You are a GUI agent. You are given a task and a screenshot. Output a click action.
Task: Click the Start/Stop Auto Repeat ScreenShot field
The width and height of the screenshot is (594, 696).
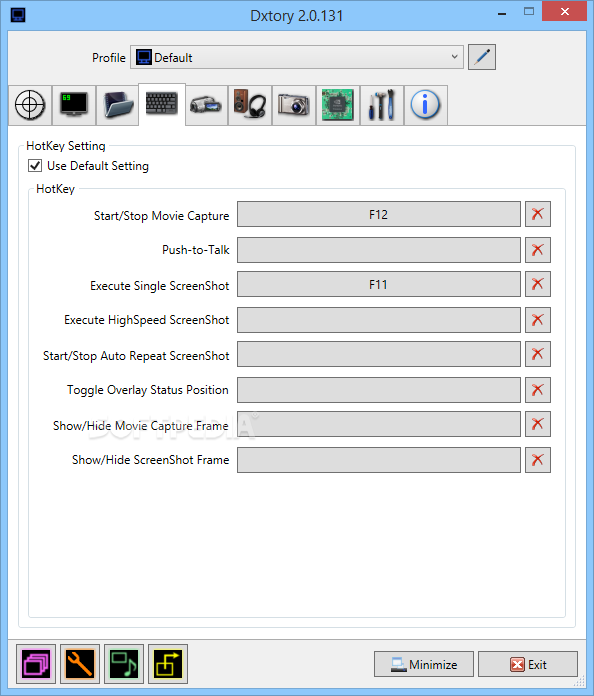tap(379, 354)
